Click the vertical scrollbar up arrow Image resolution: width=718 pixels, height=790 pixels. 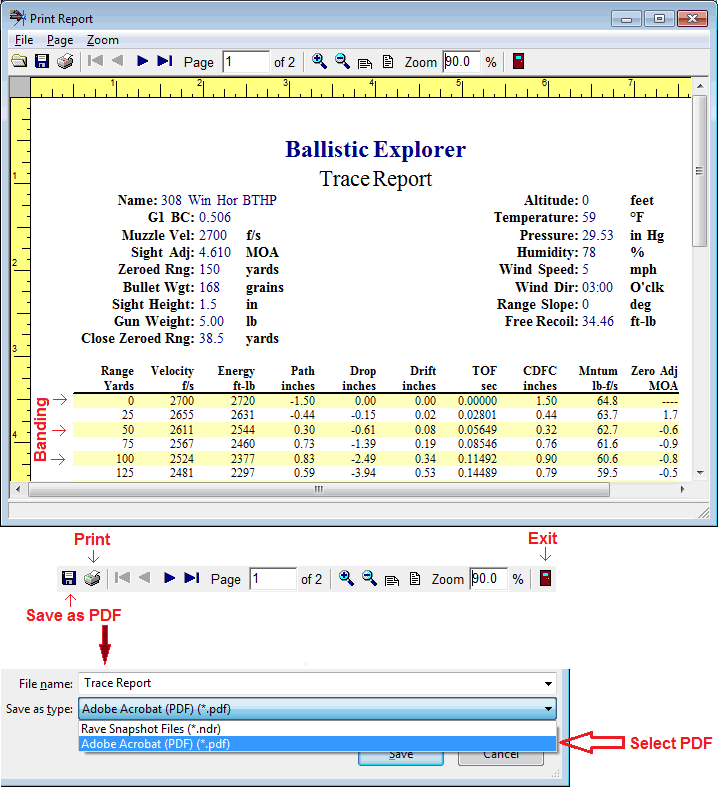[x=700, y=86]
